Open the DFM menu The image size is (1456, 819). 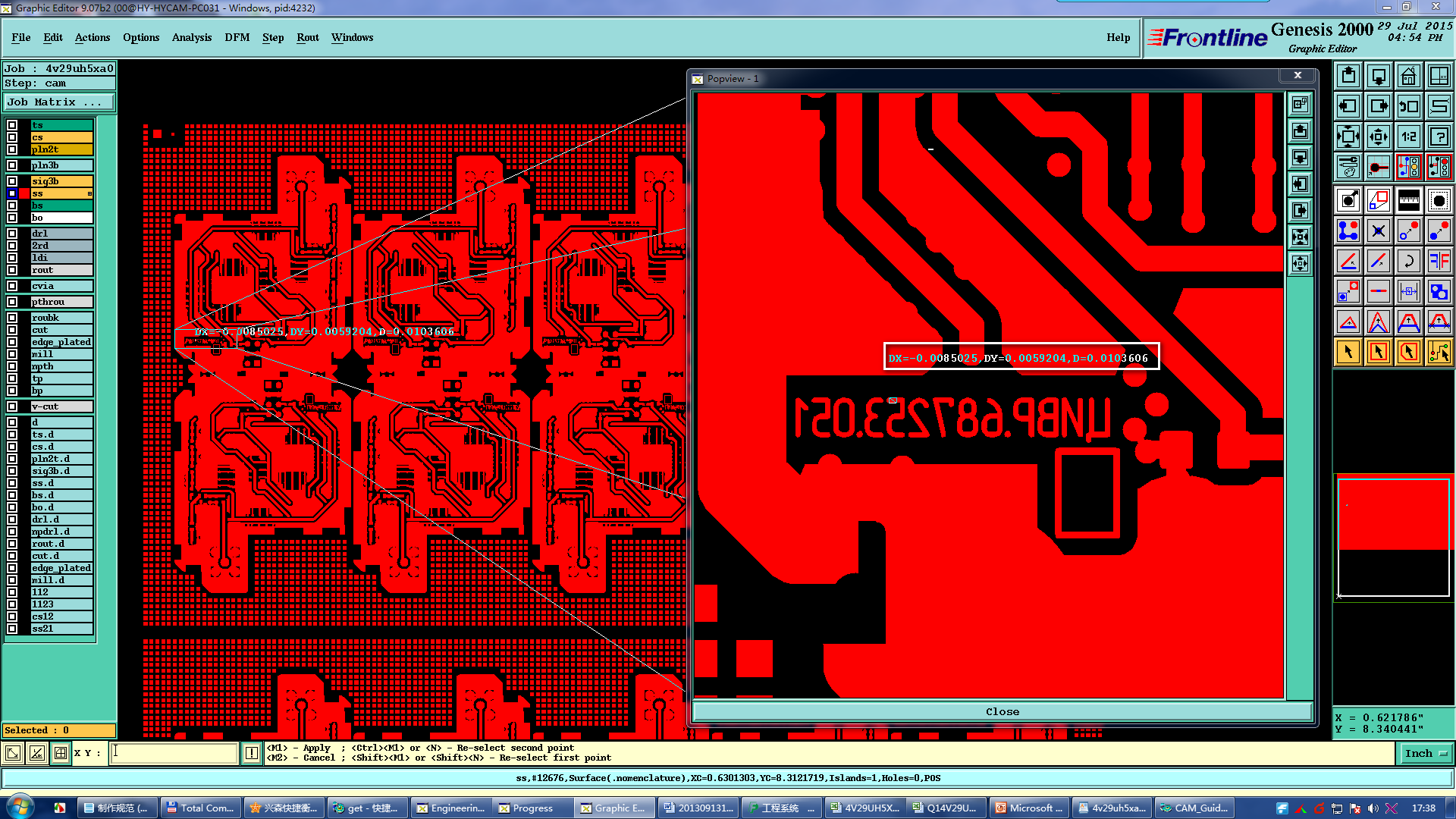[237, 37]
